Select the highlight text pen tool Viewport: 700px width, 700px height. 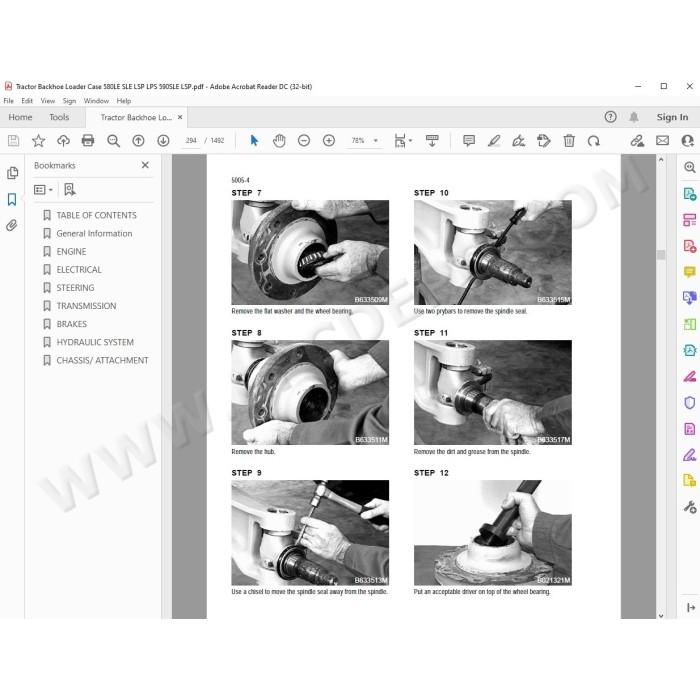point(494,141)
